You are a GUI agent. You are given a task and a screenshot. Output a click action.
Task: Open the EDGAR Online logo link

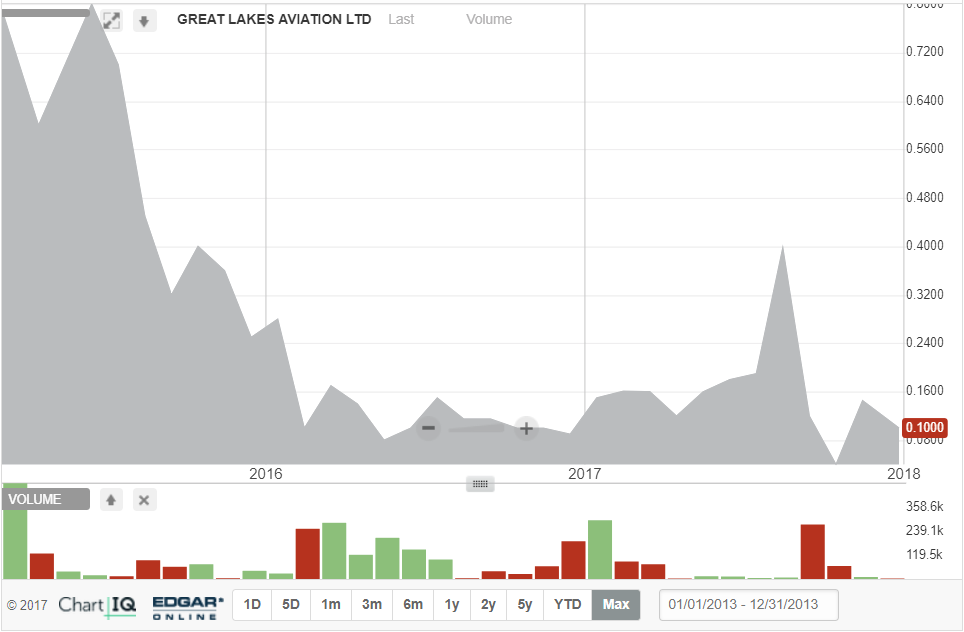(188, 608)
